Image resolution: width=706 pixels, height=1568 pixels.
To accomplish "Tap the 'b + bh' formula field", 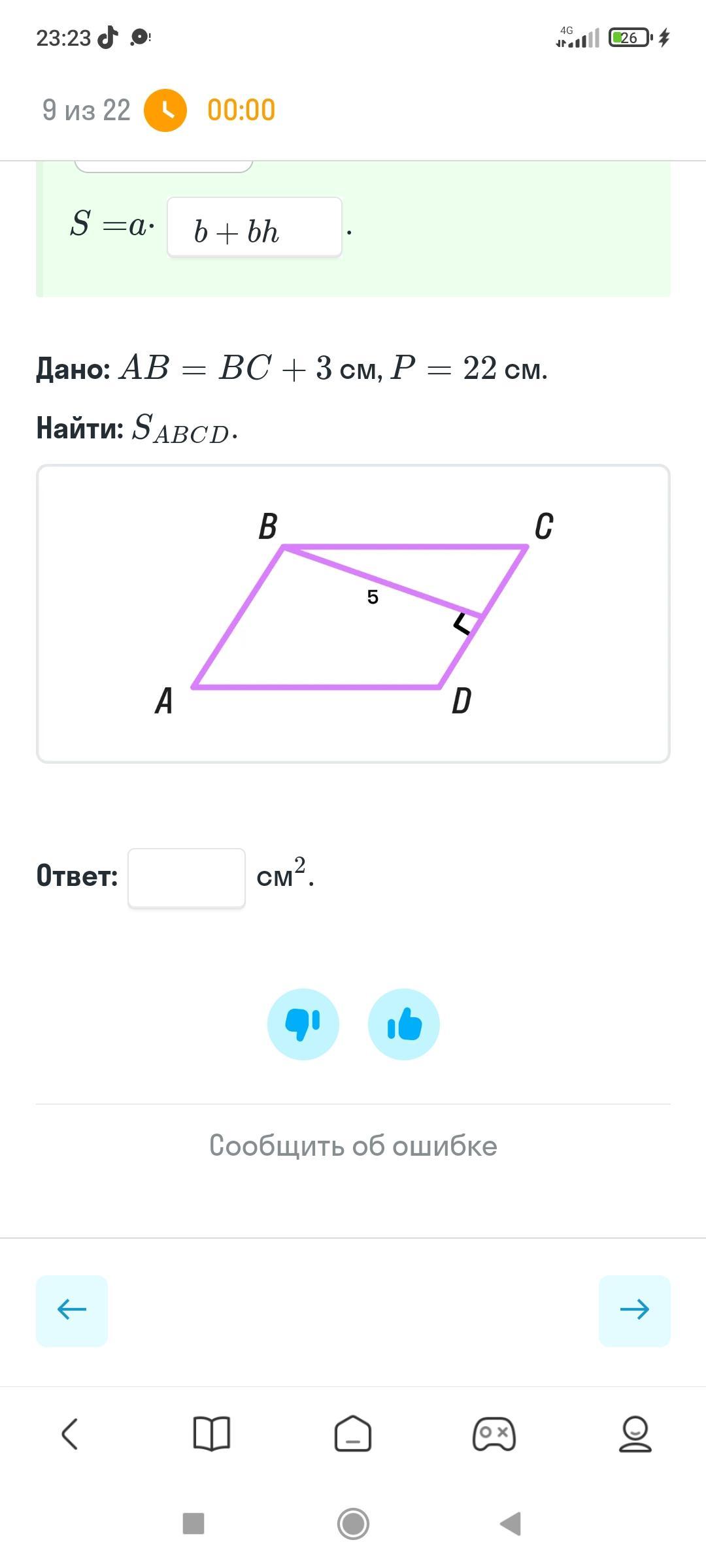I will pyautogui.click(x=254, y=227).
